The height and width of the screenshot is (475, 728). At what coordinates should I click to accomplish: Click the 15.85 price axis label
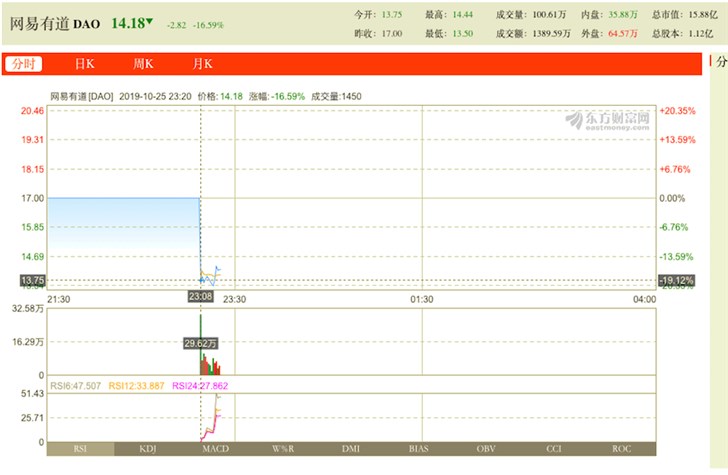pyautogui.click(x=32, y=227)
